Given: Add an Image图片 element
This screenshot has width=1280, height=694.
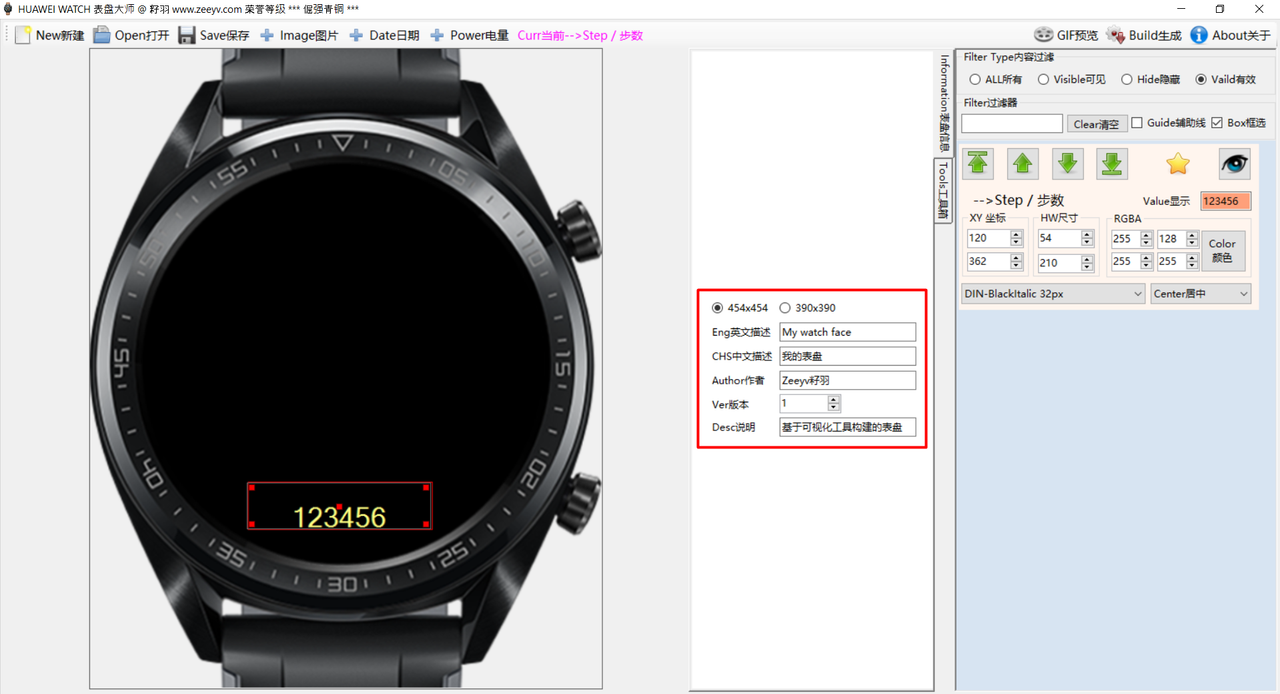Looking at the screenshot, I should (299, 35).
